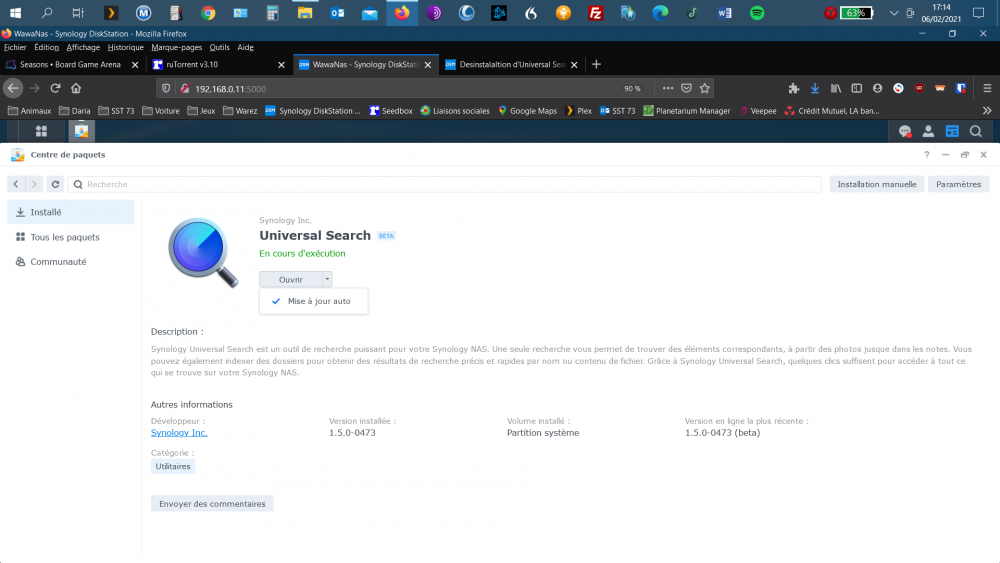Open the Synology Inc. developer link

pos(179,433)
